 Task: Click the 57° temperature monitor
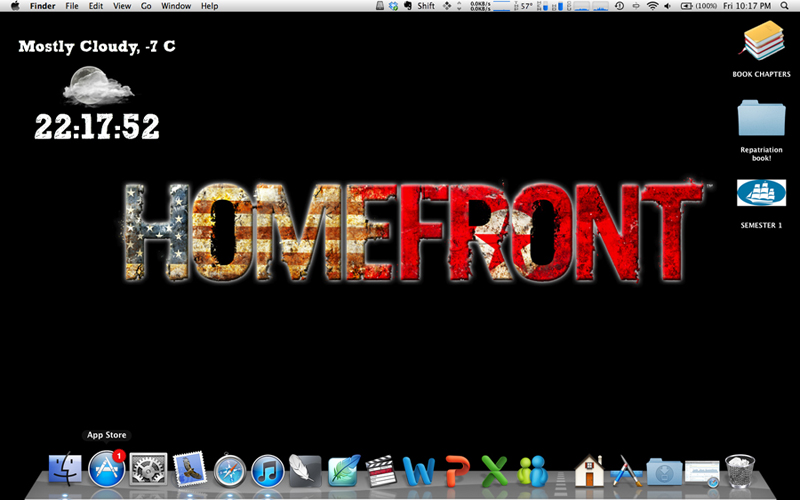coord(522,6)
